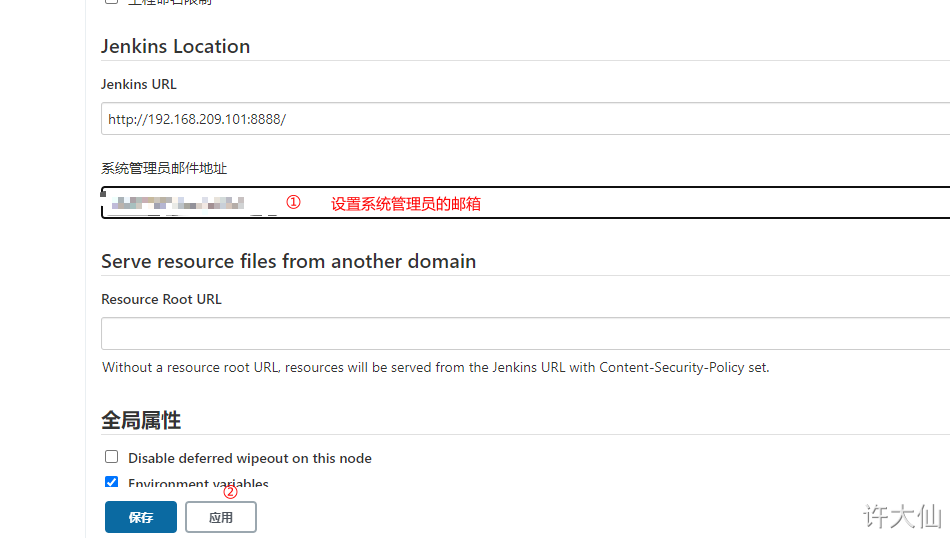Image resolution: width=950 pixels, height=538 pixels.
Task: Click the 全局属性 section heading
Action: [141, 420]
